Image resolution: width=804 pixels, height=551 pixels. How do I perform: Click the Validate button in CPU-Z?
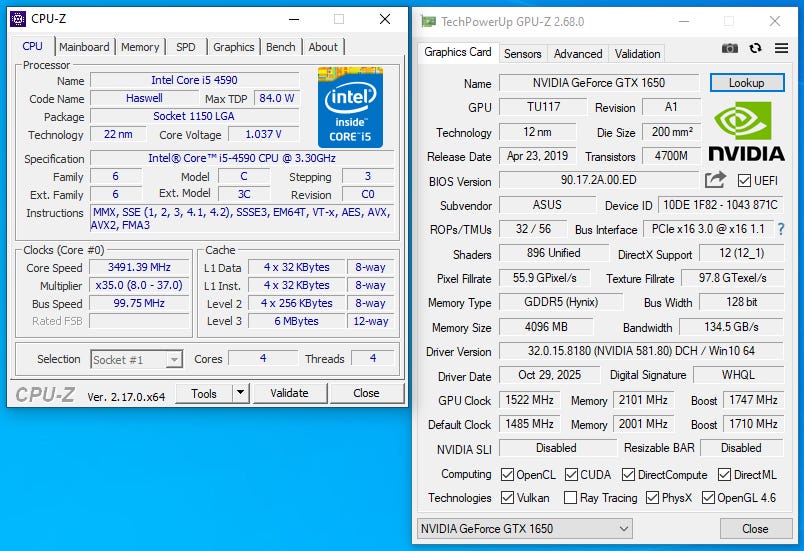[290, 393]
